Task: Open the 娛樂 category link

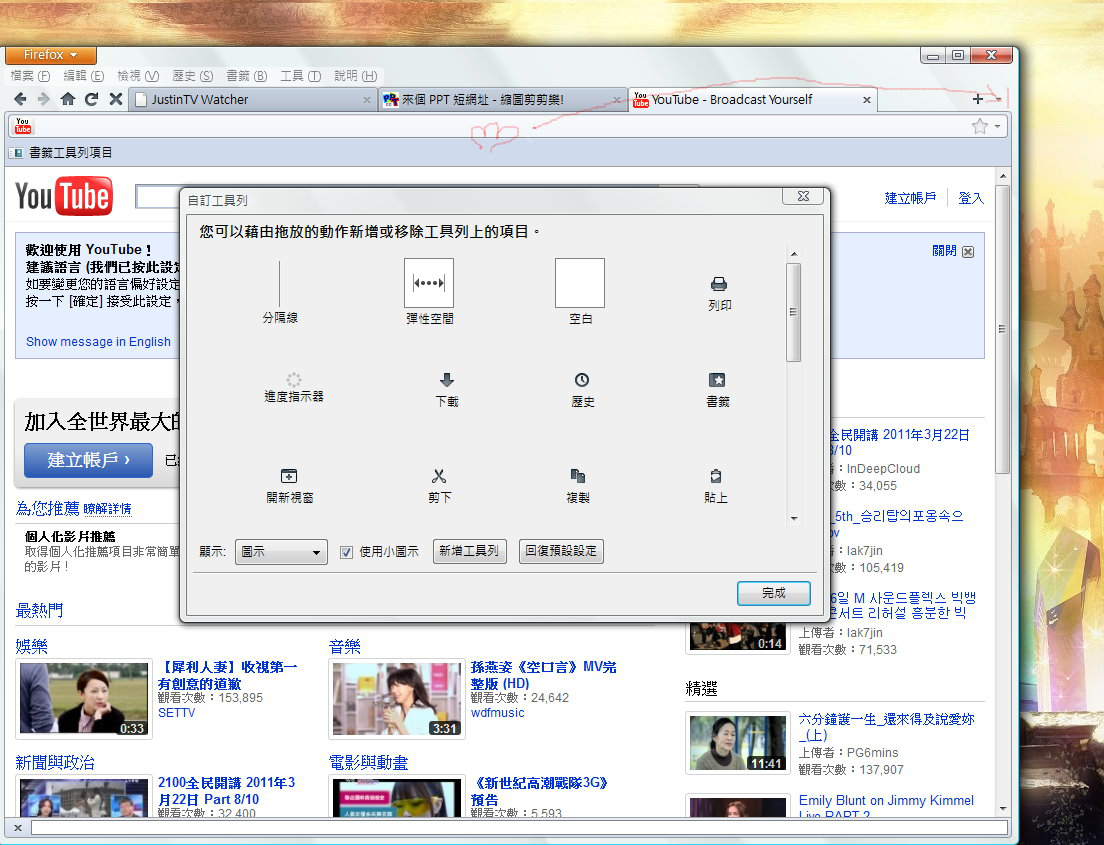Action: coord(32,646)
